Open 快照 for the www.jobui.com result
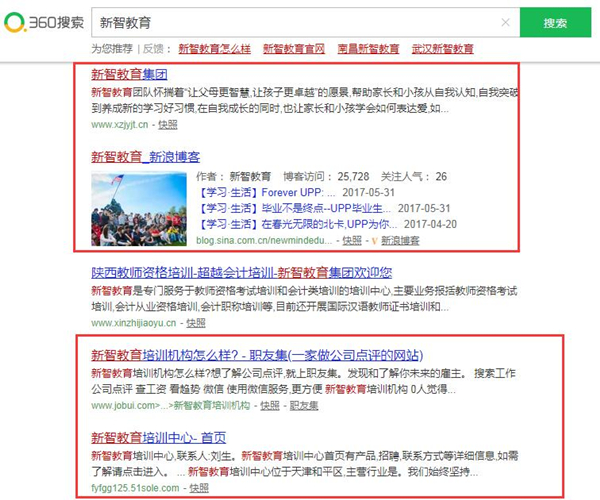Viewport: 600px width, 500px height. 270,406
